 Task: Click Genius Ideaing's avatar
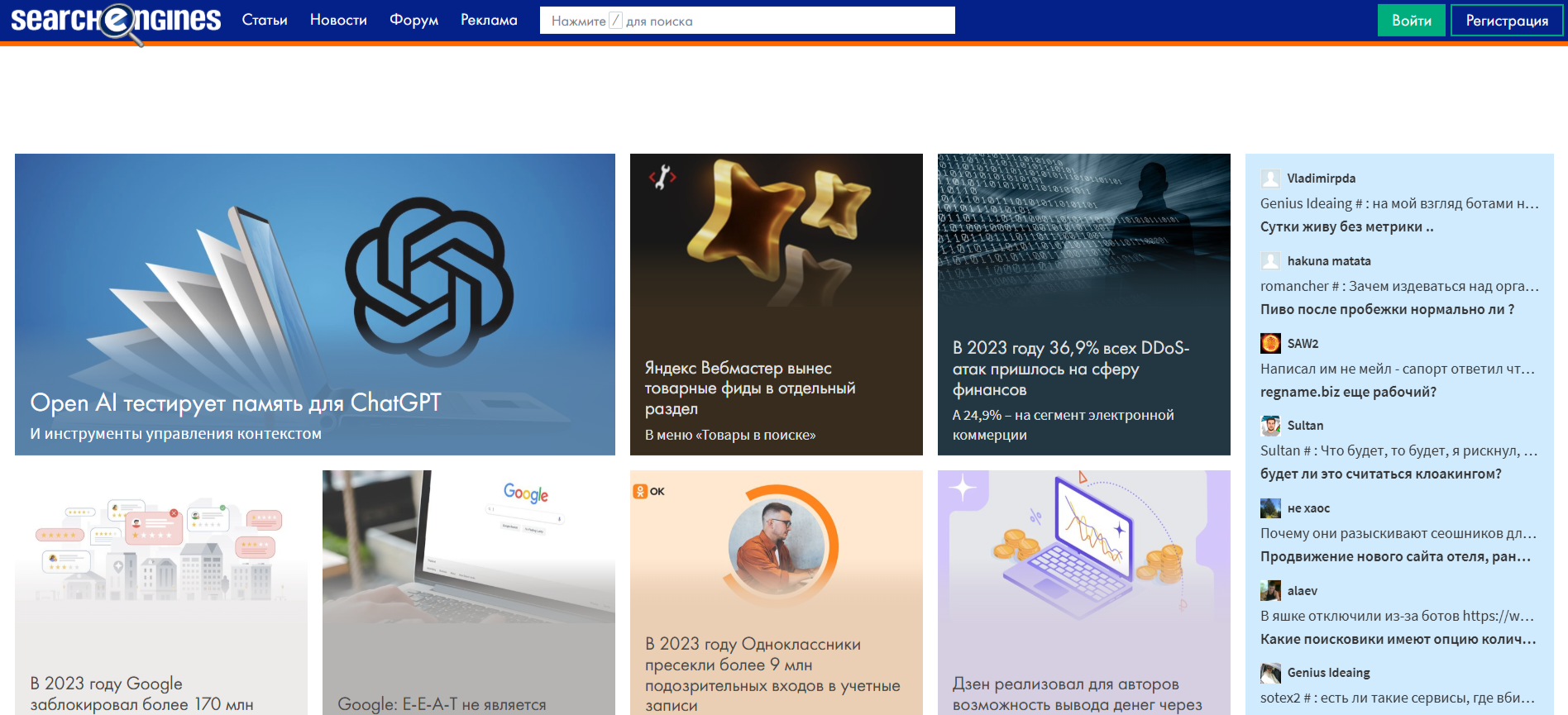pos(1270,673)
